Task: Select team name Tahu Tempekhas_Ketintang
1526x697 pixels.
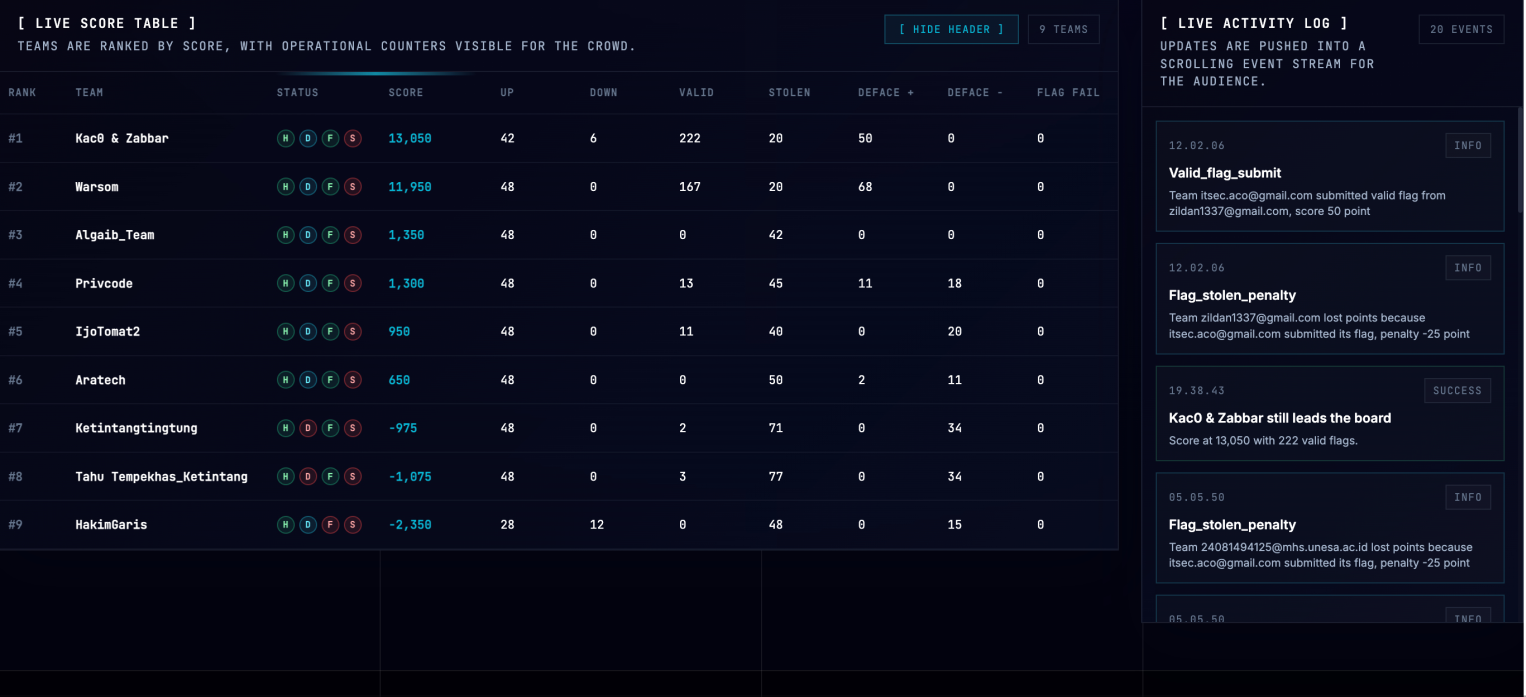Action: 161,477
